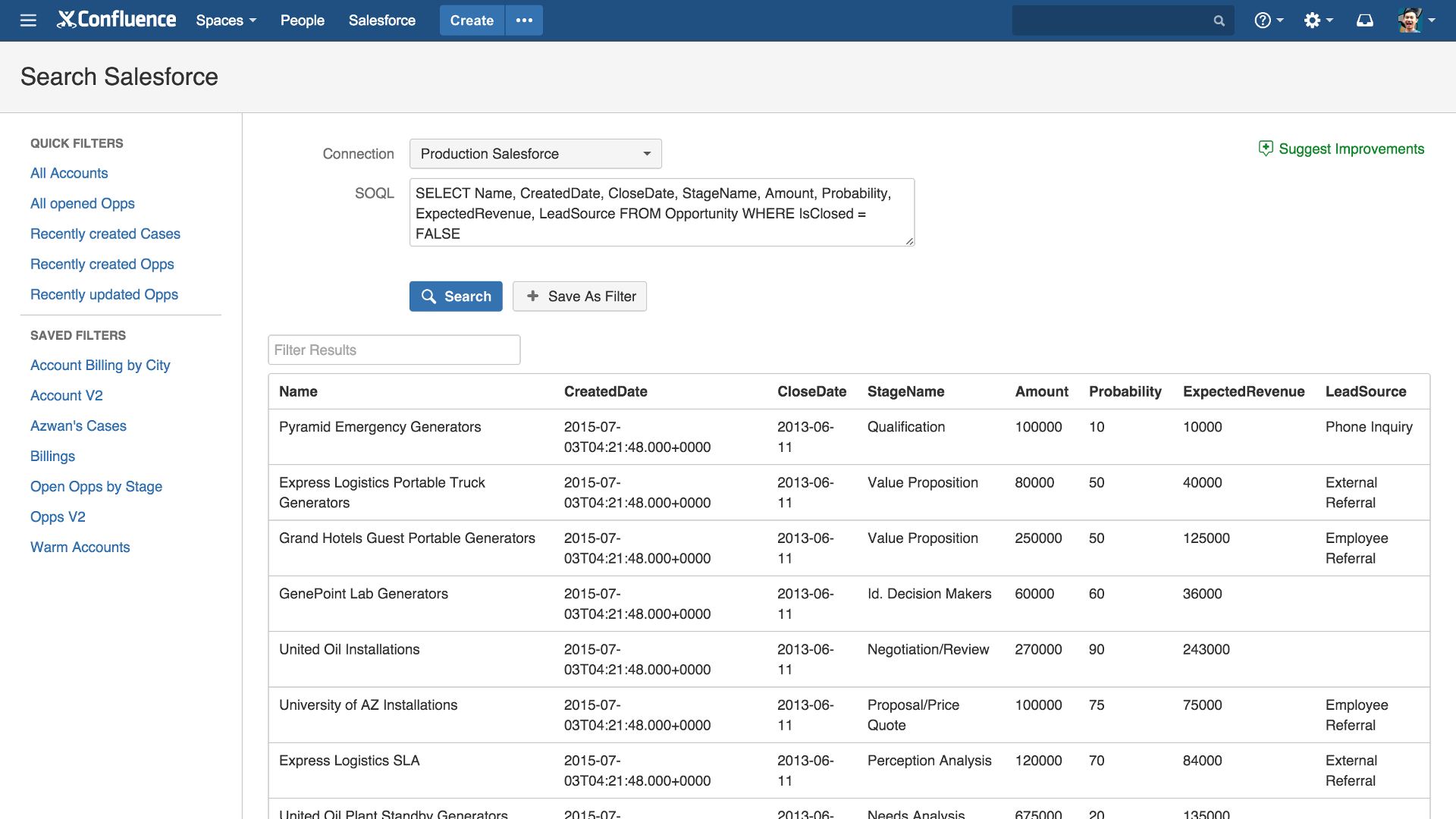
Task: Check the notifications bell
Action: click(x=1365, y=20)
